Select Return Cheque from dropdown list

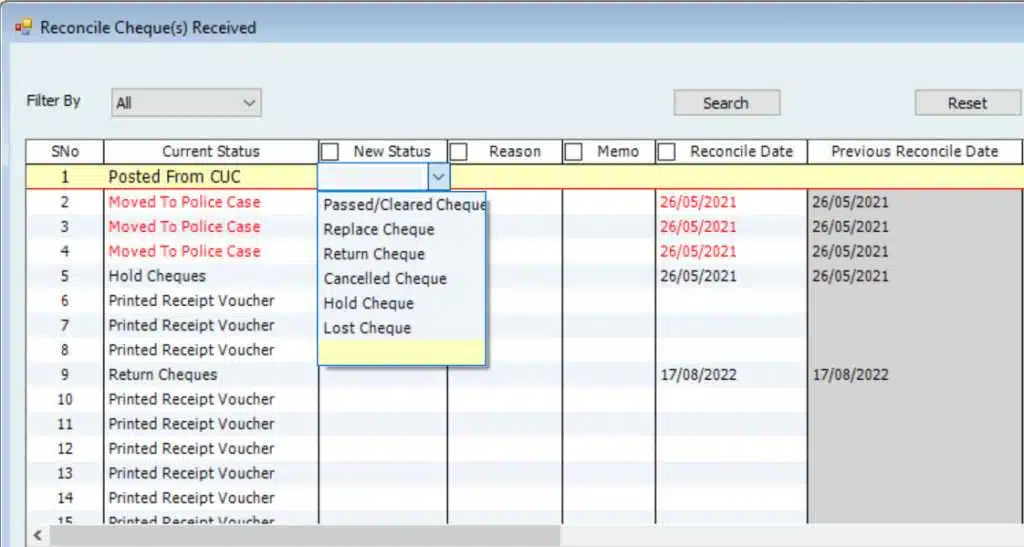click(374, 254)
